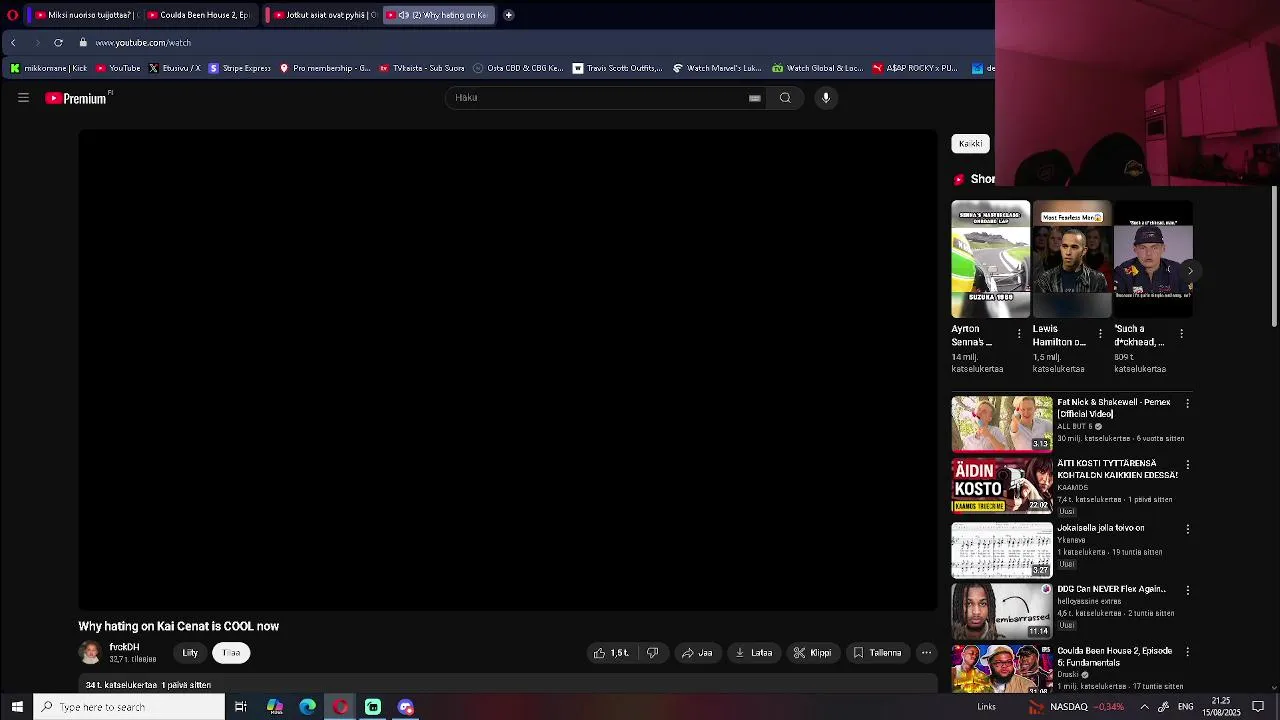Open the NASDAQ stock widget in taskbar
Image resolution: width=1280 pixels, height=720 pixels.
1076,707
